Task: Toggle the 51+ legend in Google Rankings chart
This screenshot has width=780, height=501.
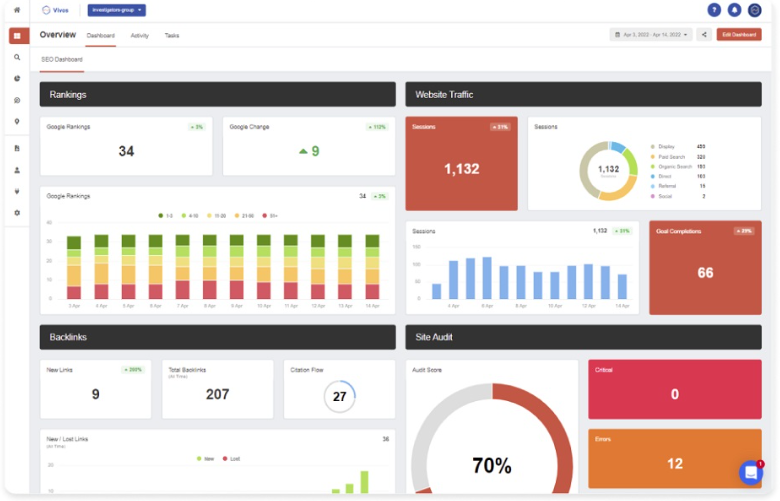Action: coord(270,216)
